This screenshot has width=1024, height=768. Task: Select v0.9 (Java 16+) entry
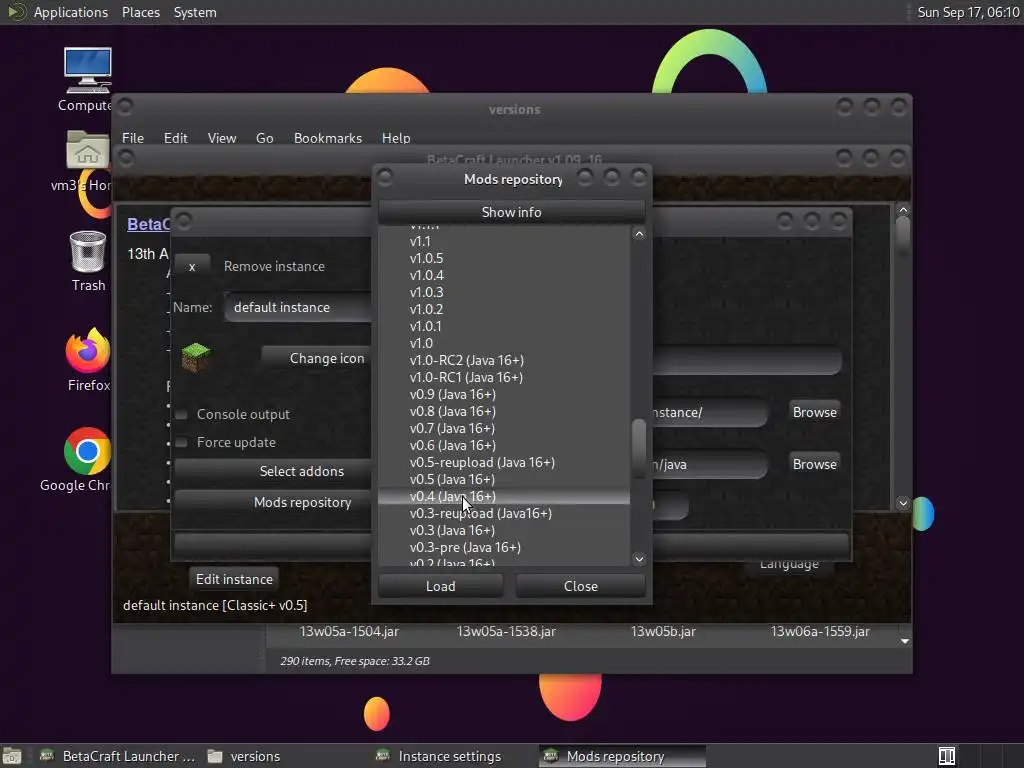pyautogui.click(x=504, y=394)
